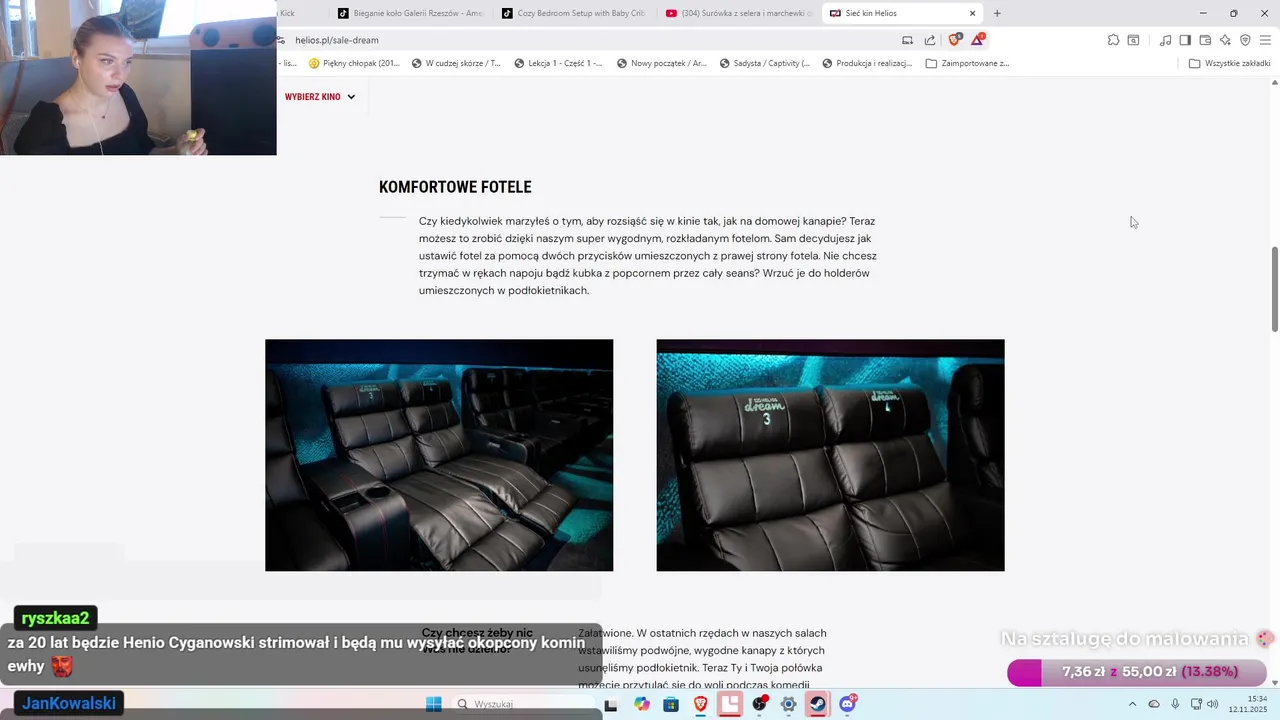This screenshot has width=1280, height=720.
Task: Open the Copilot icon in taskbar
Action: tap(641, 704)
